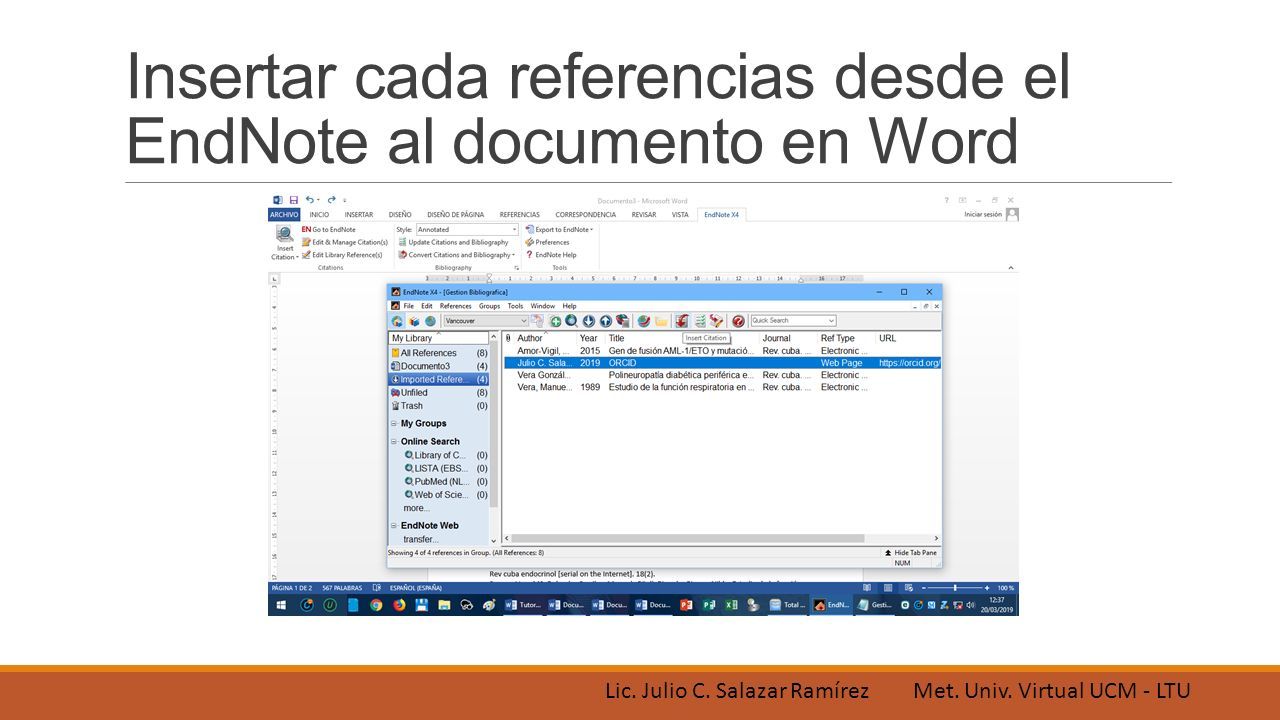Click the first Local Library mode icon

point(397,321)
